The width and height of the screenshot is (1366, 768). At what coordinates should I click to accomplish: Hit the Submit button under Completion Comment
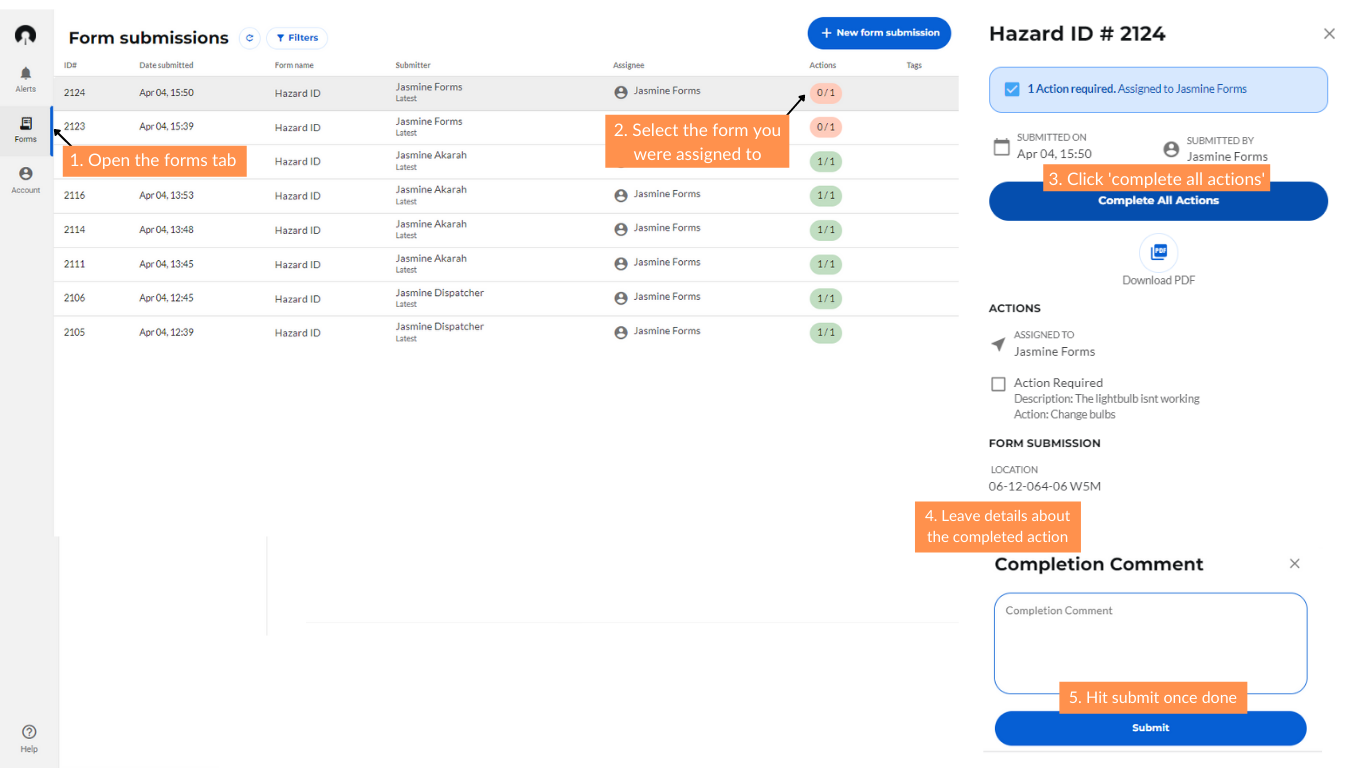[1149, 728]
